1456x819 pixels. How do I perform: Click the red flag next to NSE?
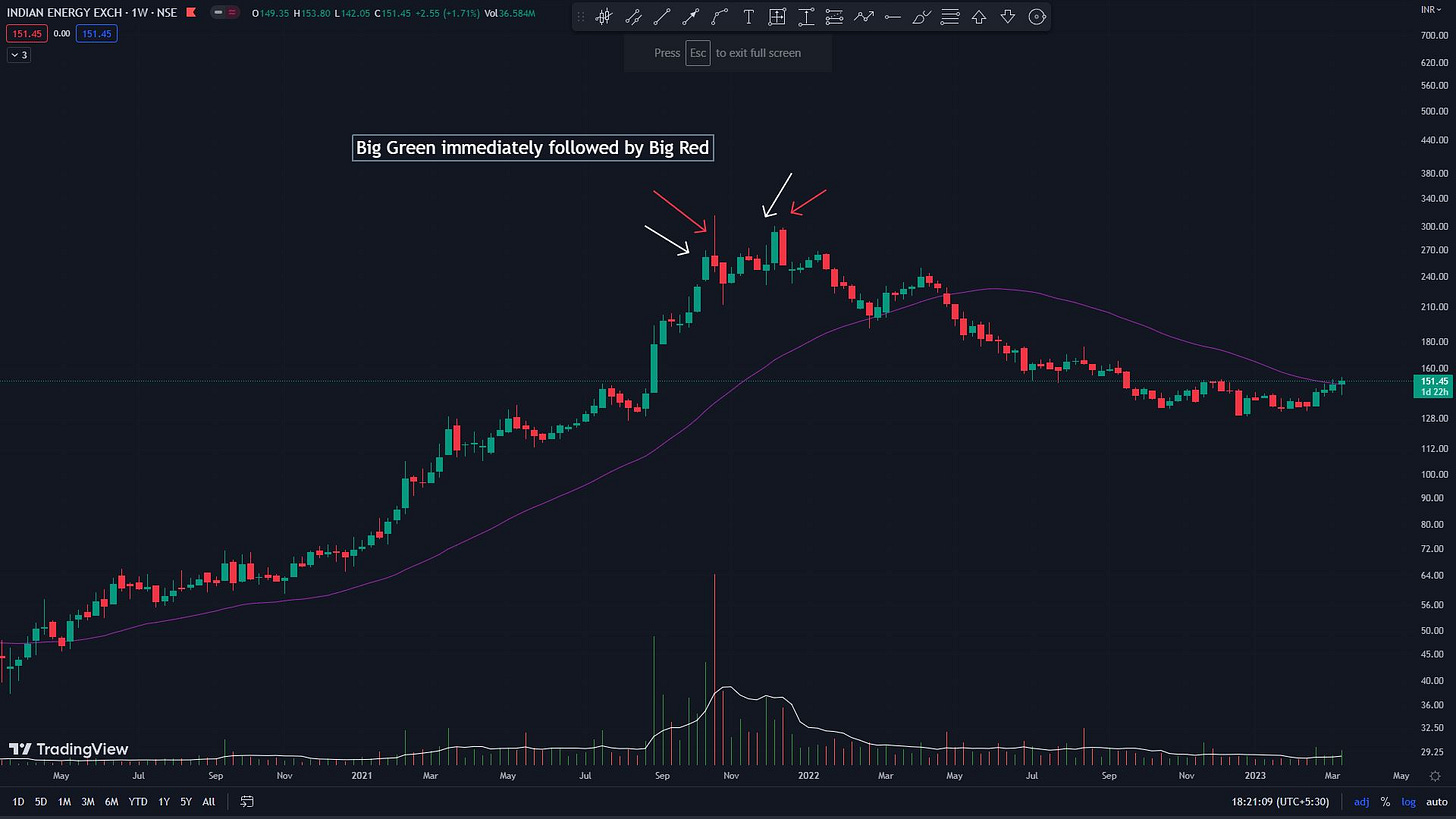[x=189, y=12]
